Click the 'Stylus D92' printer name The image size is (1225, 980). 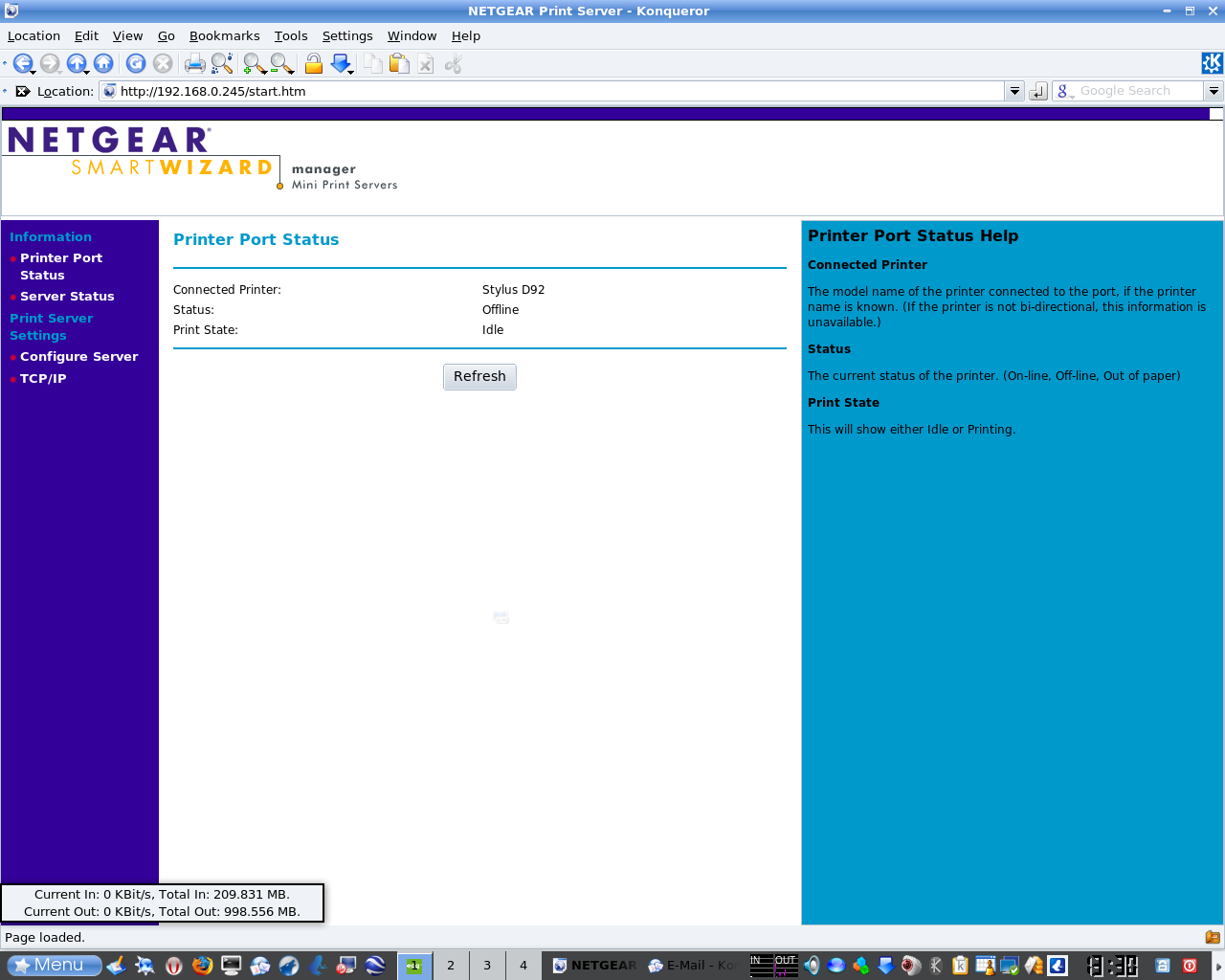tap(513, 290)
